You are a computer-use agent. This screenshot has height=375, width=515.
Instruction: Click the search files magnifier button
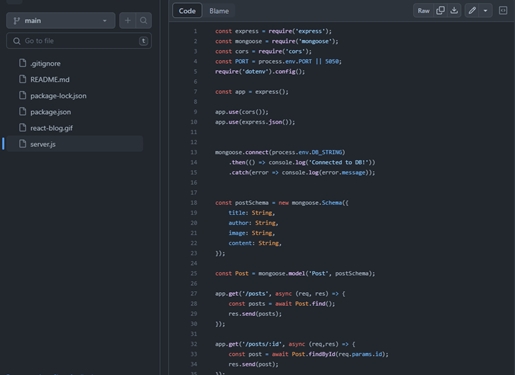point(144,21)
